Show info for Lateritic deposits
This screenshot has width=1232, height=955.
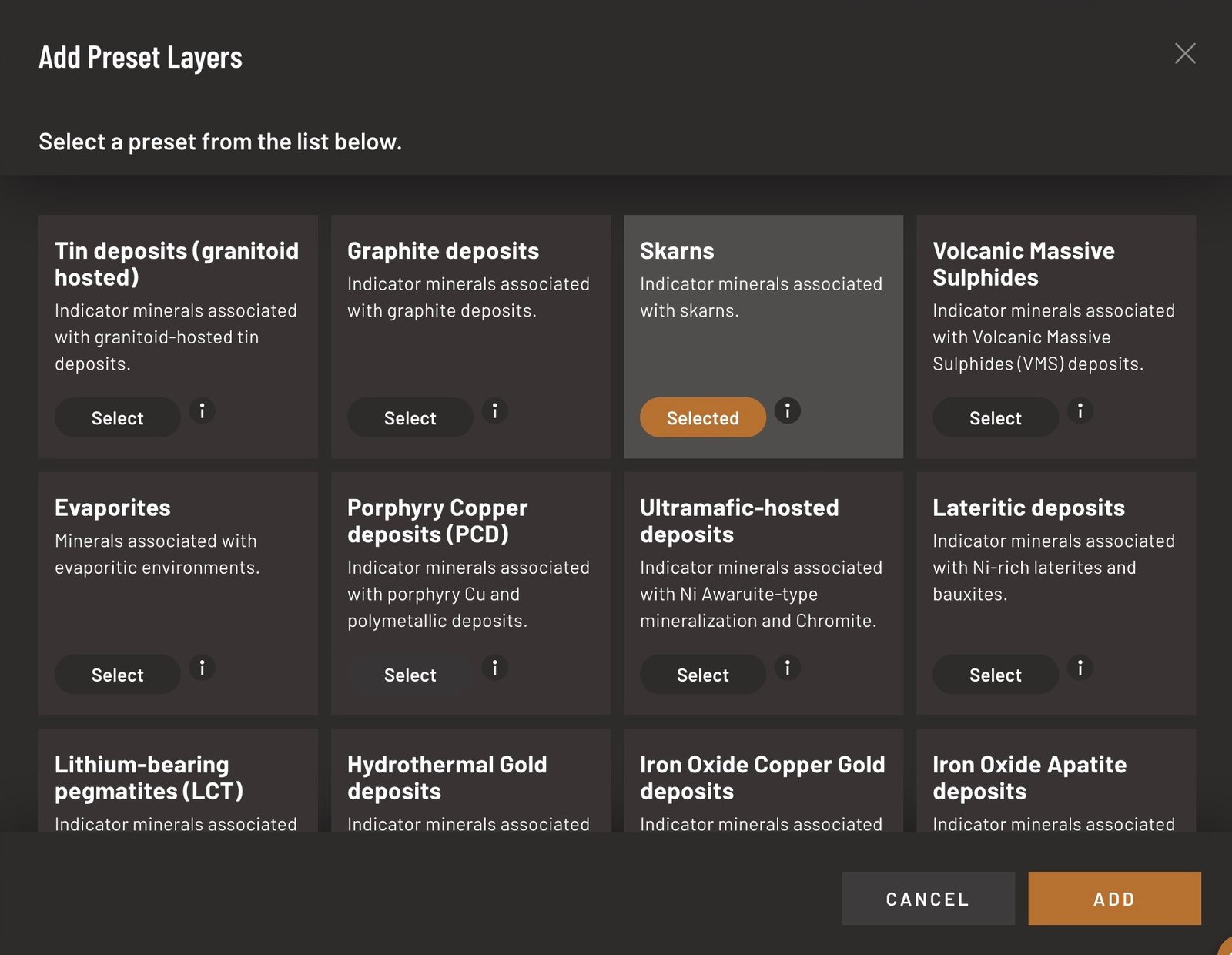click(1080, 667)
